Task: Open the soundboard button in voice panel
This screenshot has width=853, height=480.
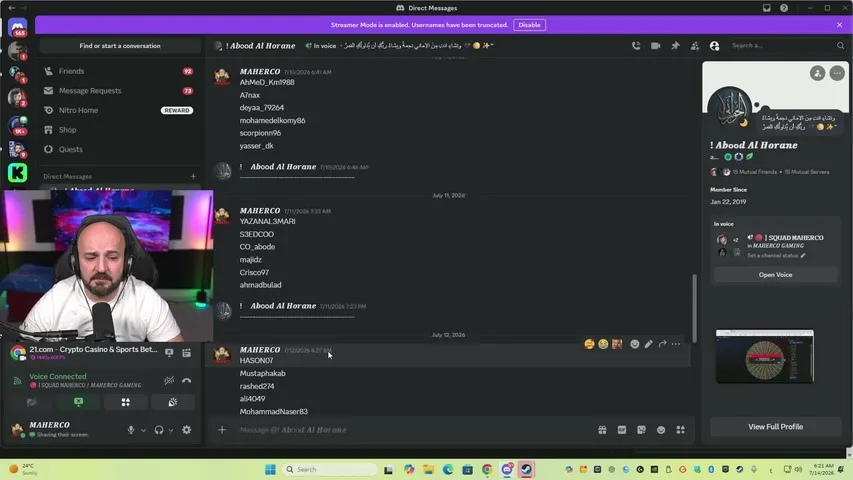Action: (172, 402)
